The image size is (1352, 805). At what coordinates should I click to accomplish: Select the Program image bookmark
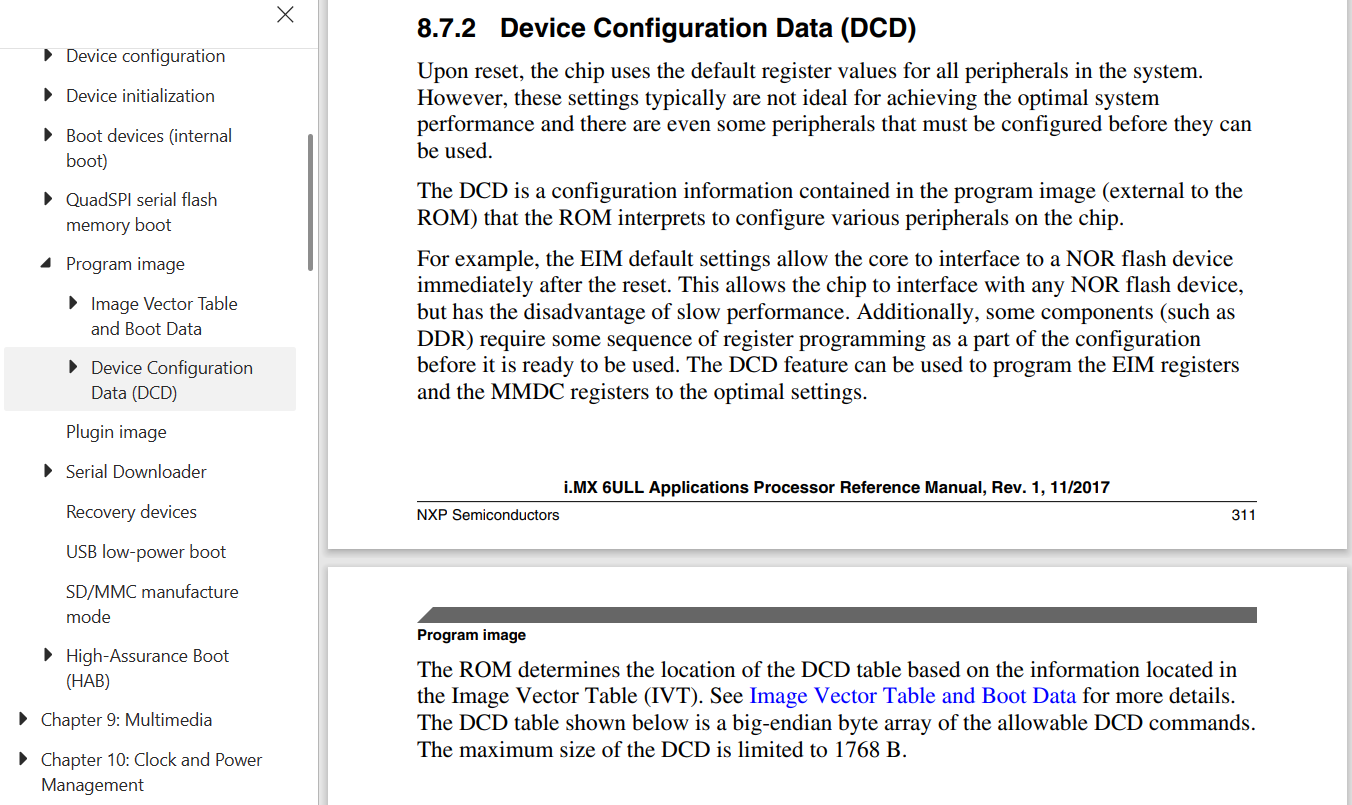pos(125,264)
